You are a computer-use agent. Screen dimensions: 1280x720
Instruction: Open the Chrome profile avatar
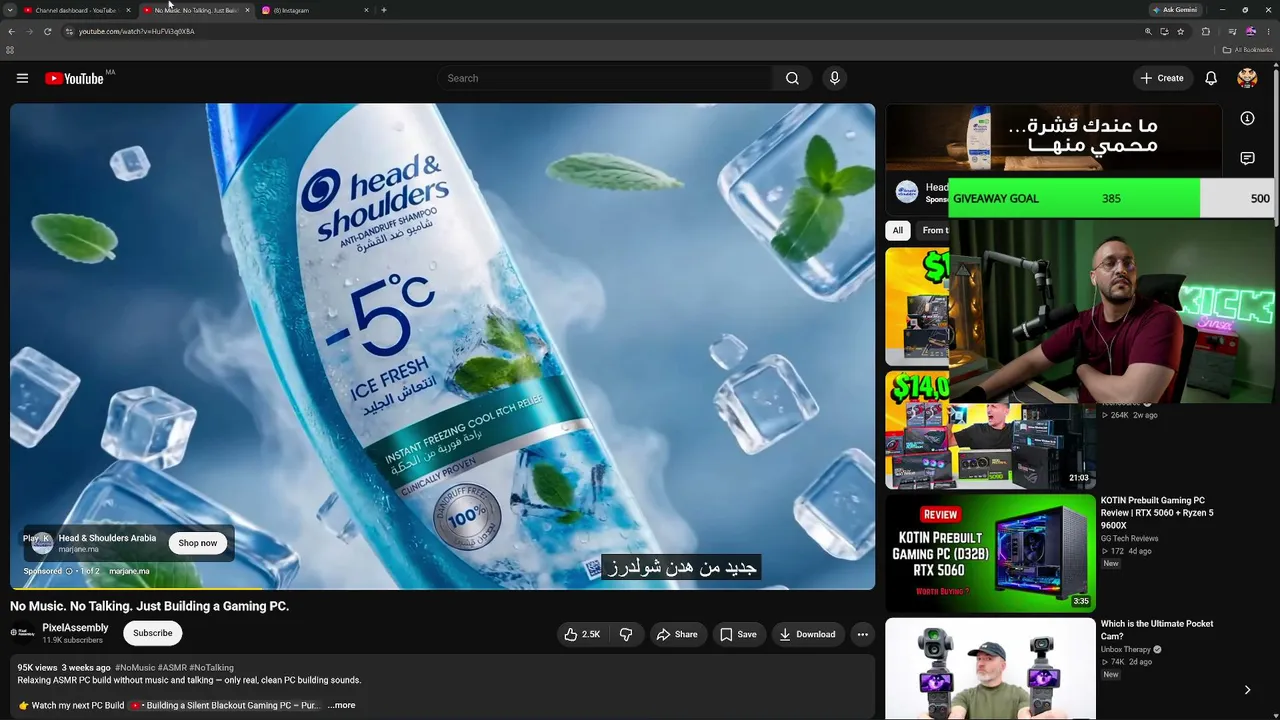point(1250,31)
